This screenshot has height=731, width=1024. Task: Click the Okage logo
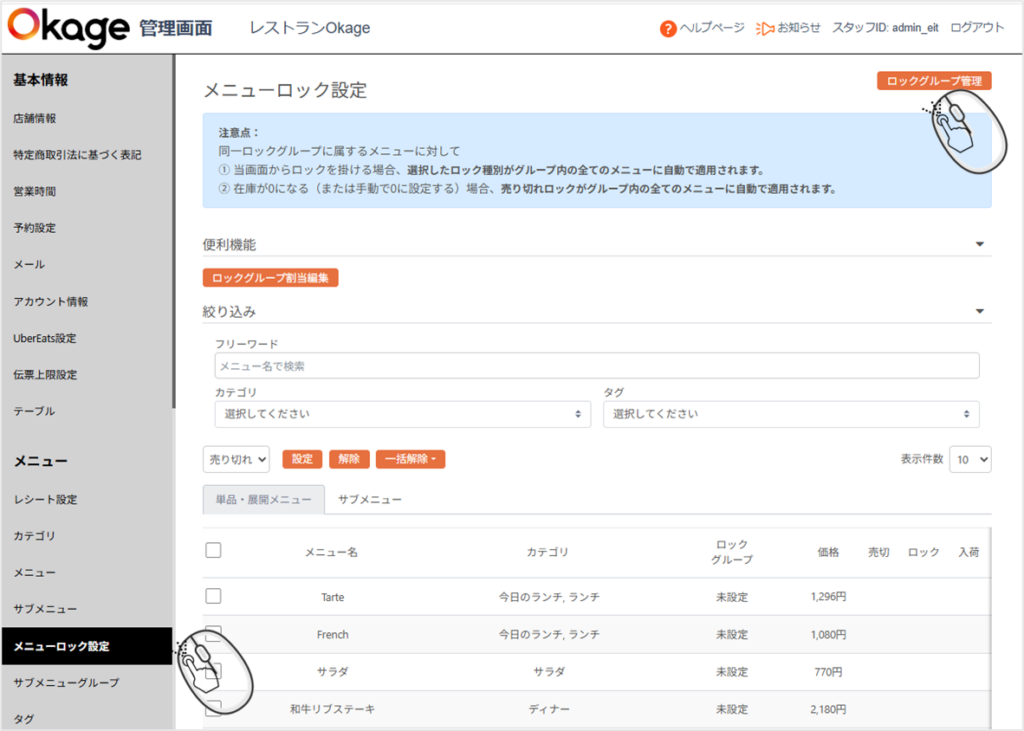68,27
